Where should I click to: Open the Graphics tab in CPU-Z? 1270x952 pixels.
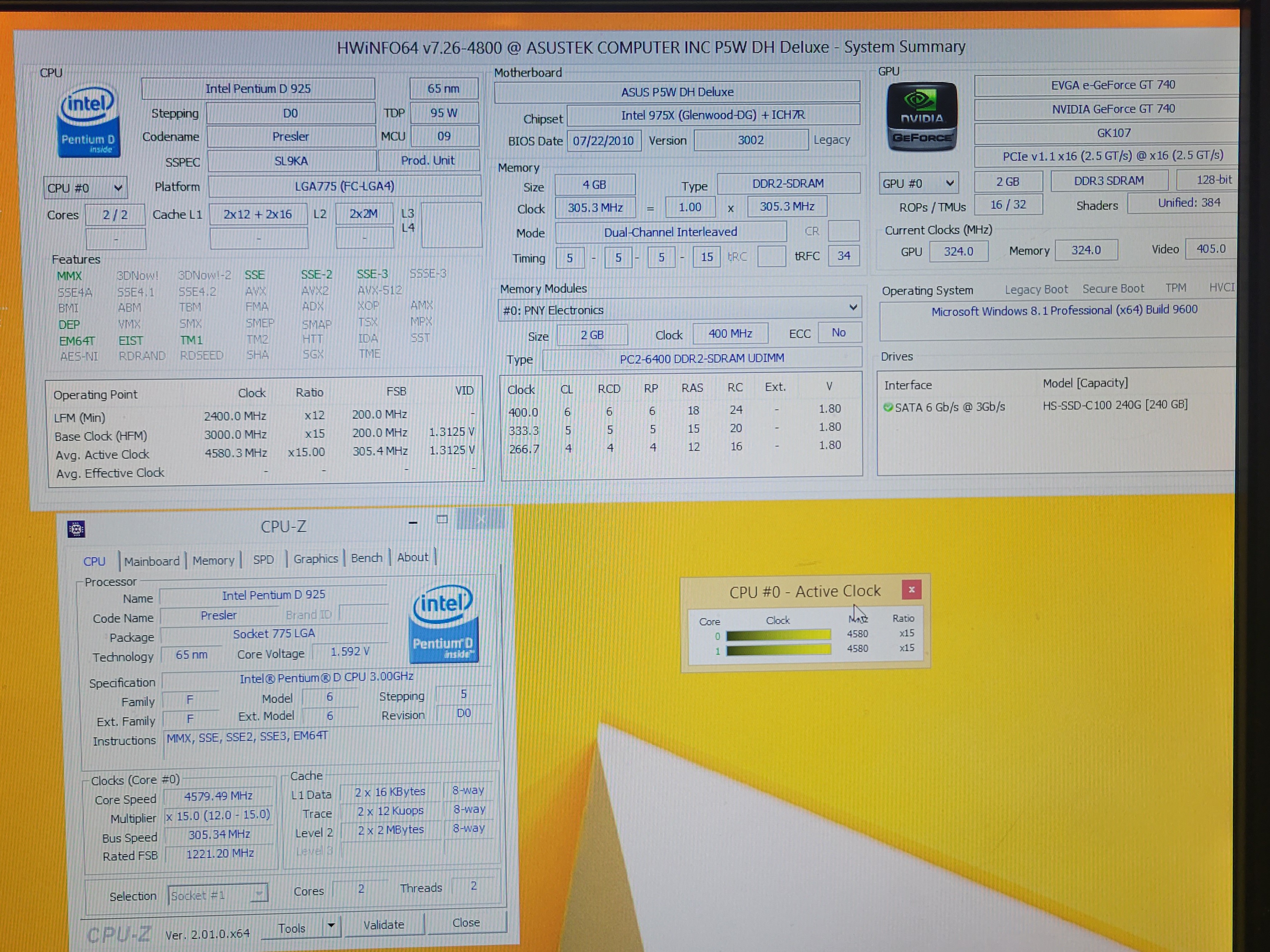coord(316,558)
